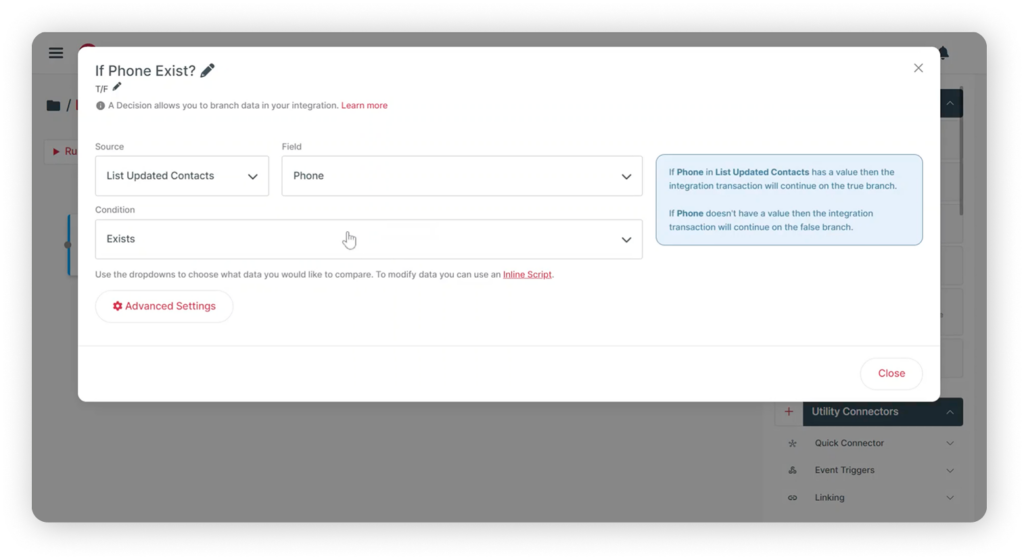Click the folder icon in breadcrumb
The width and height of the screenshot is (1024, 559).
click(x=54, y=106)
